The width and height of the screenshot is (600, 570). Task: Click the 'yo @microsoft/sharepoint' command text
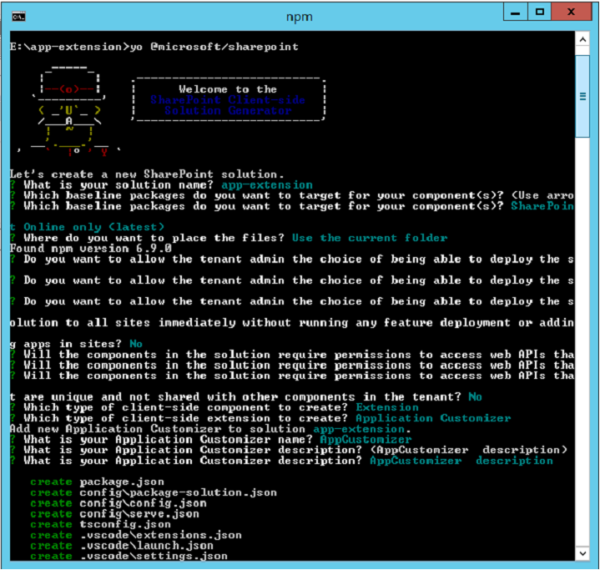215,47
